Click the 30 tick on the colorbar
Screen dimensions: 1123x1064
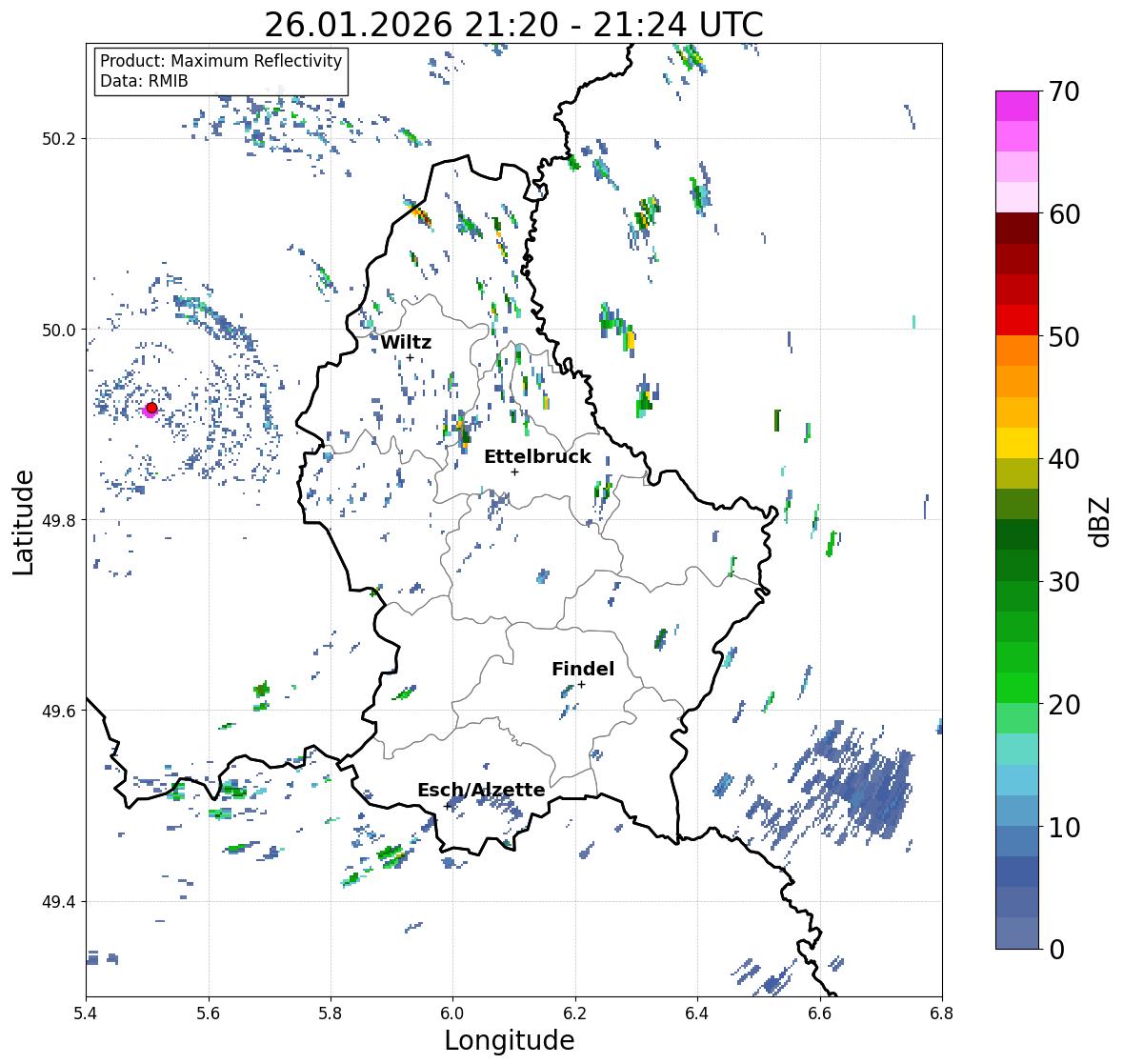tap(1064, 581)
